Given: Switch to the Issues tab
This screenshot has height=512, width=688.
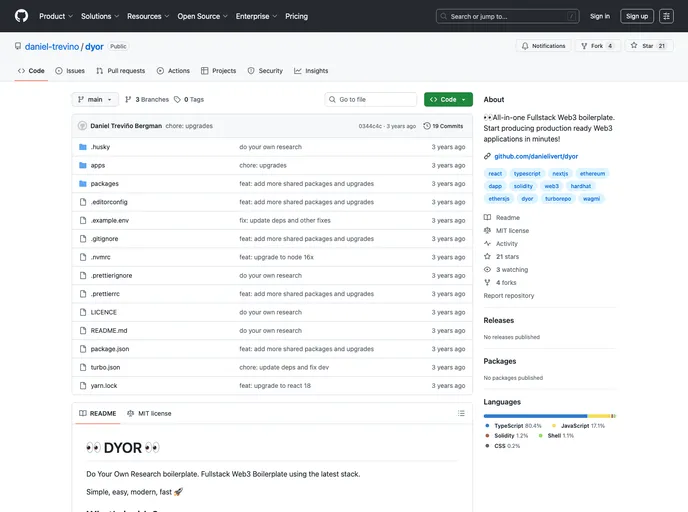Looking at the screenshot, I should [x=70, y=71].
